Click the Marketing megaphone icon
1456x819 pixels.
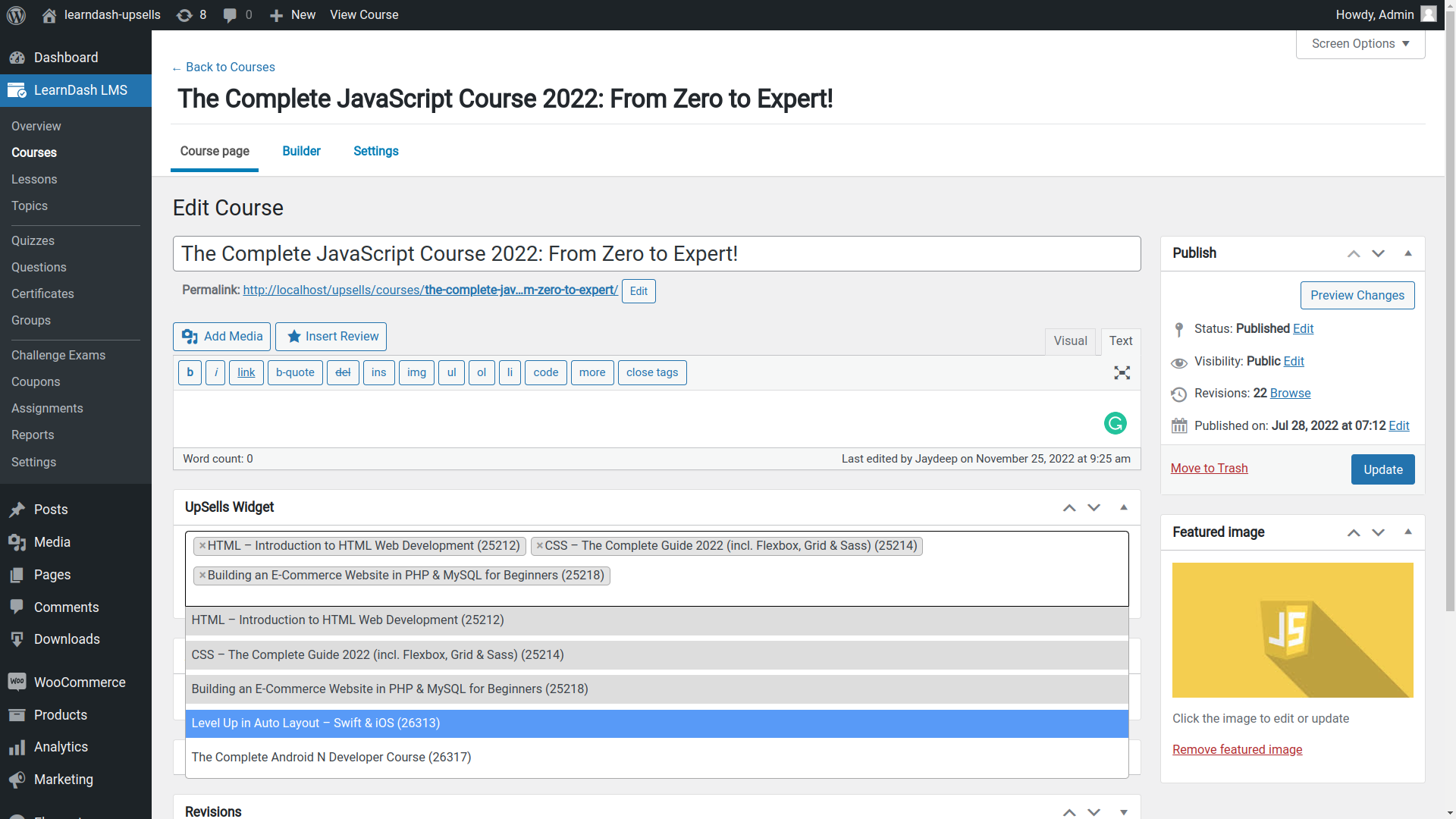[17, 780]
